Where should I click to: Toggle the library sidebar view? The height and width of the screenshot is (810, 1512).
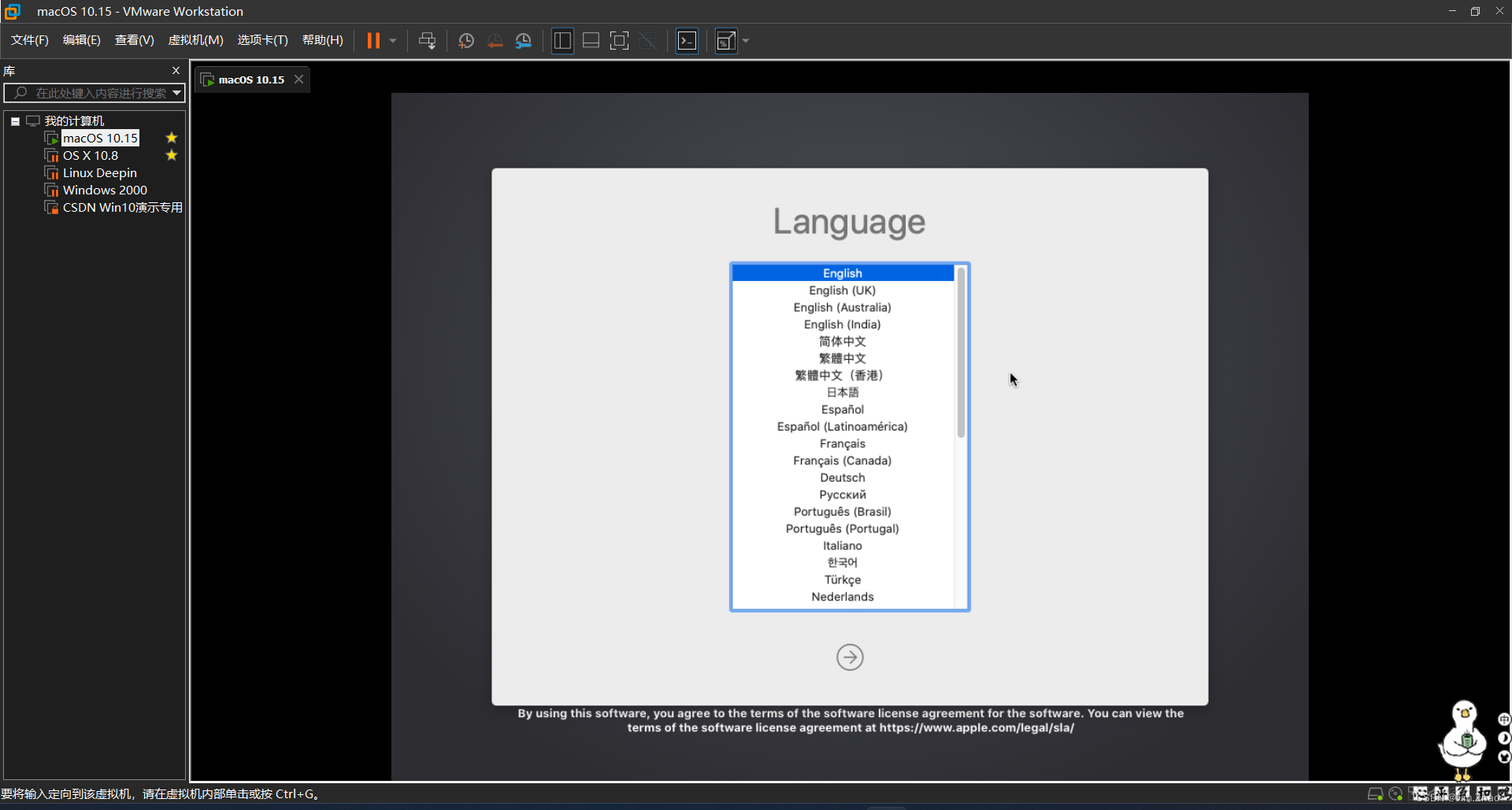click(562, 41)
